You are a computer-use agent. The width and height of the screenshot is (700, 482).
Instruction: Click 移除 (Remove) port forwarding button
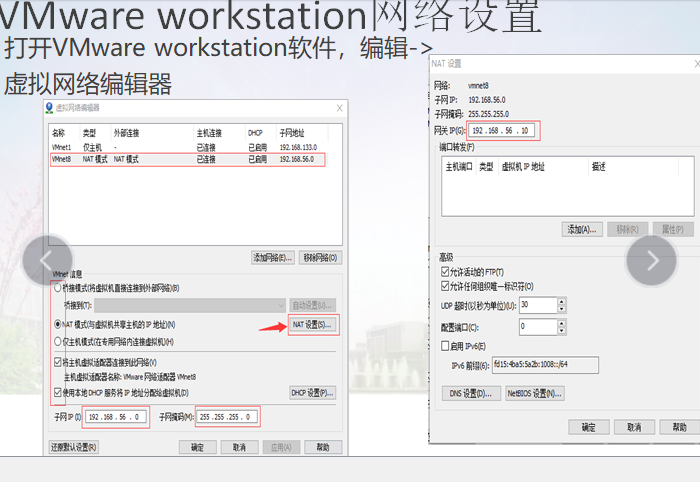pyautogui.click(x=628, y=229)
